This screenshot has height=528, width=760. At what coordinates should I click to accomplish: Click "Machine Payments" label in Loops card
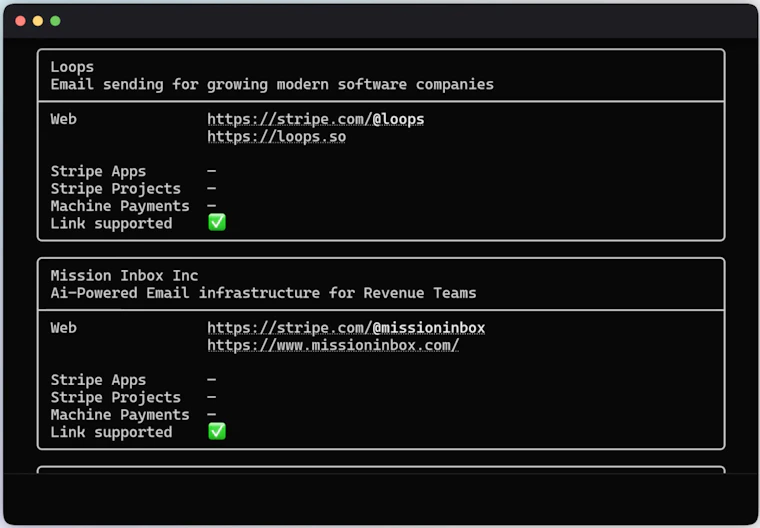coord(120,206)
